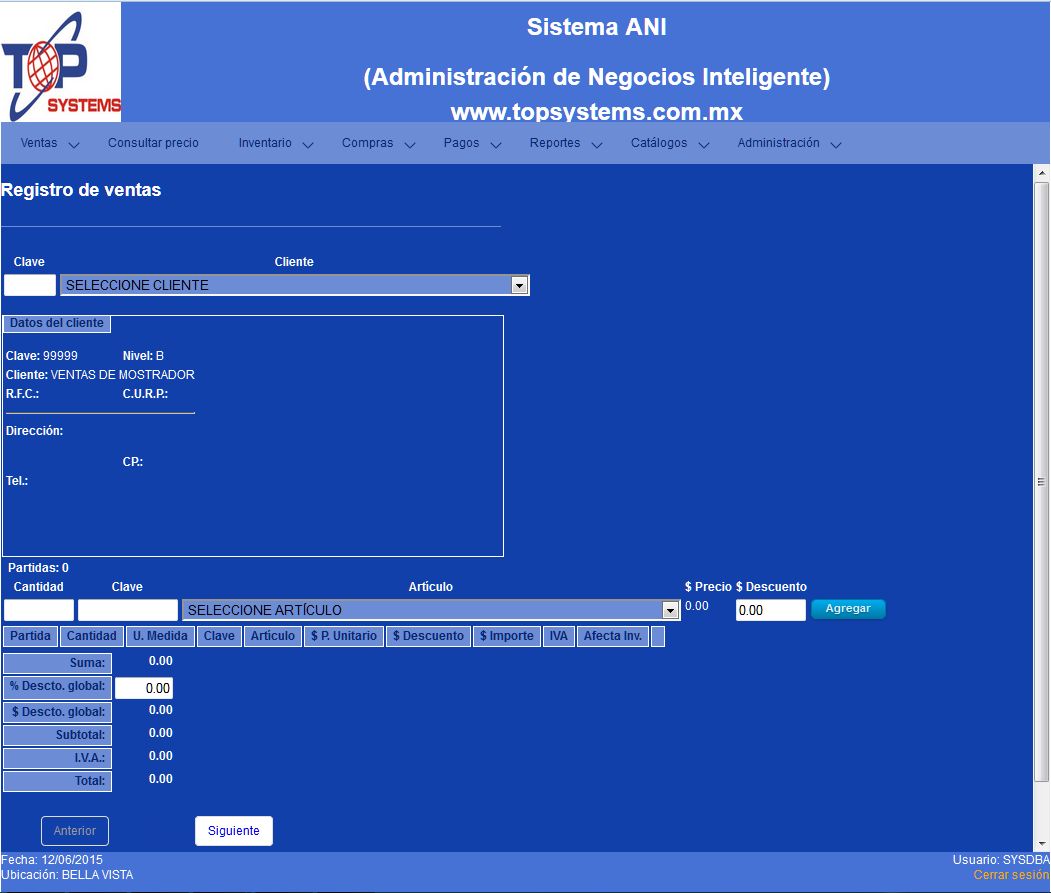Click the Top Systems logo

tap(61, 62)
